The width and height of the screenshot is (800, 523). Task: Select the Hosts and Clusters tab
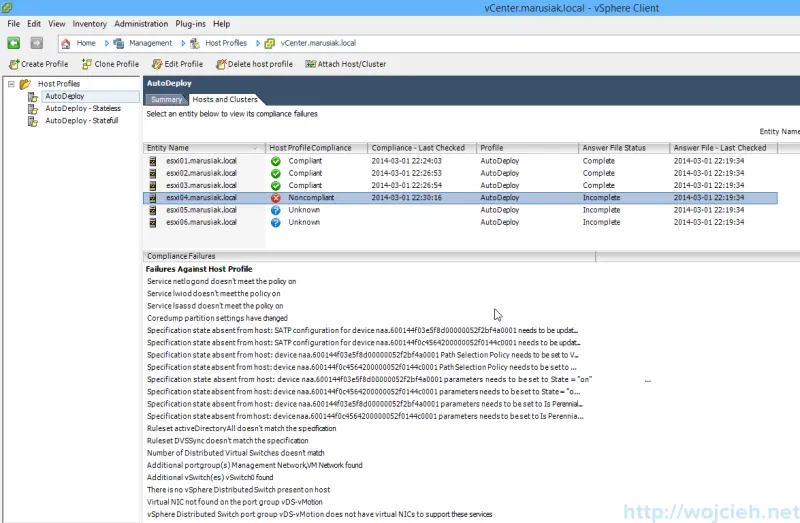click(x=225, y=99)
